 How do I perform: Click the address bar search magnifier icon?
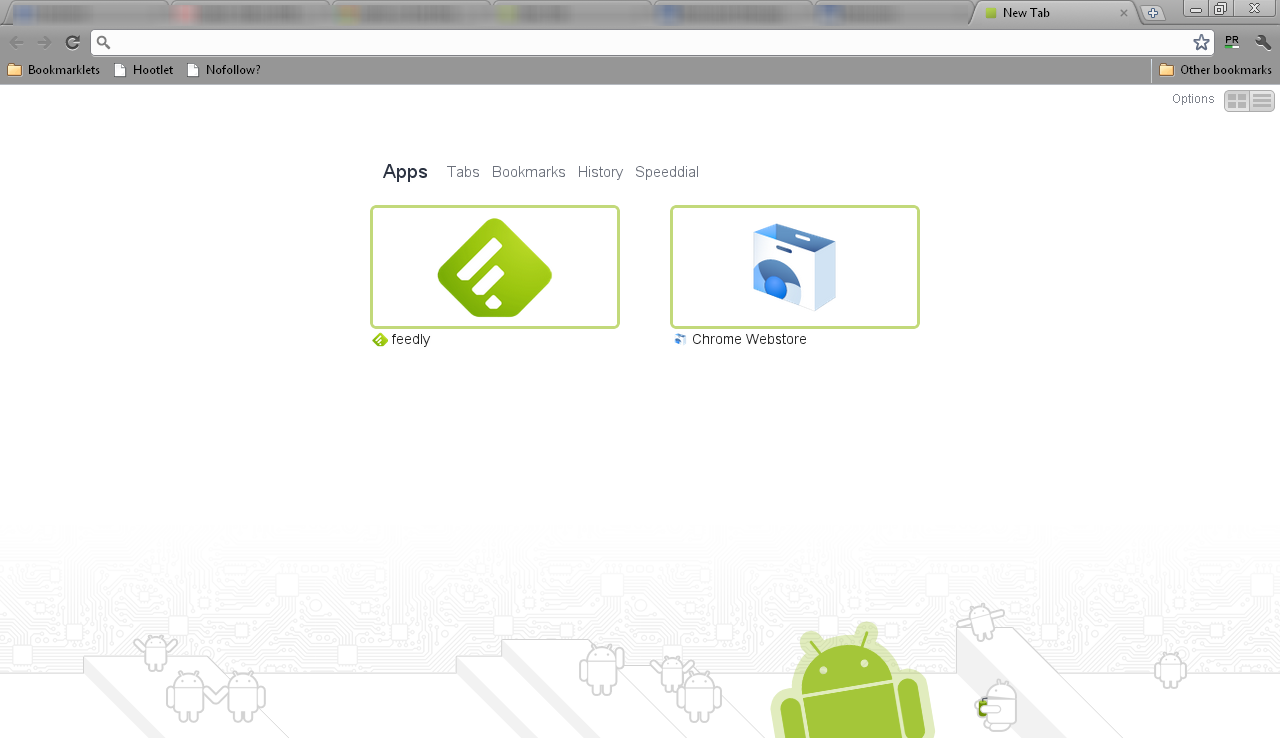103,42
